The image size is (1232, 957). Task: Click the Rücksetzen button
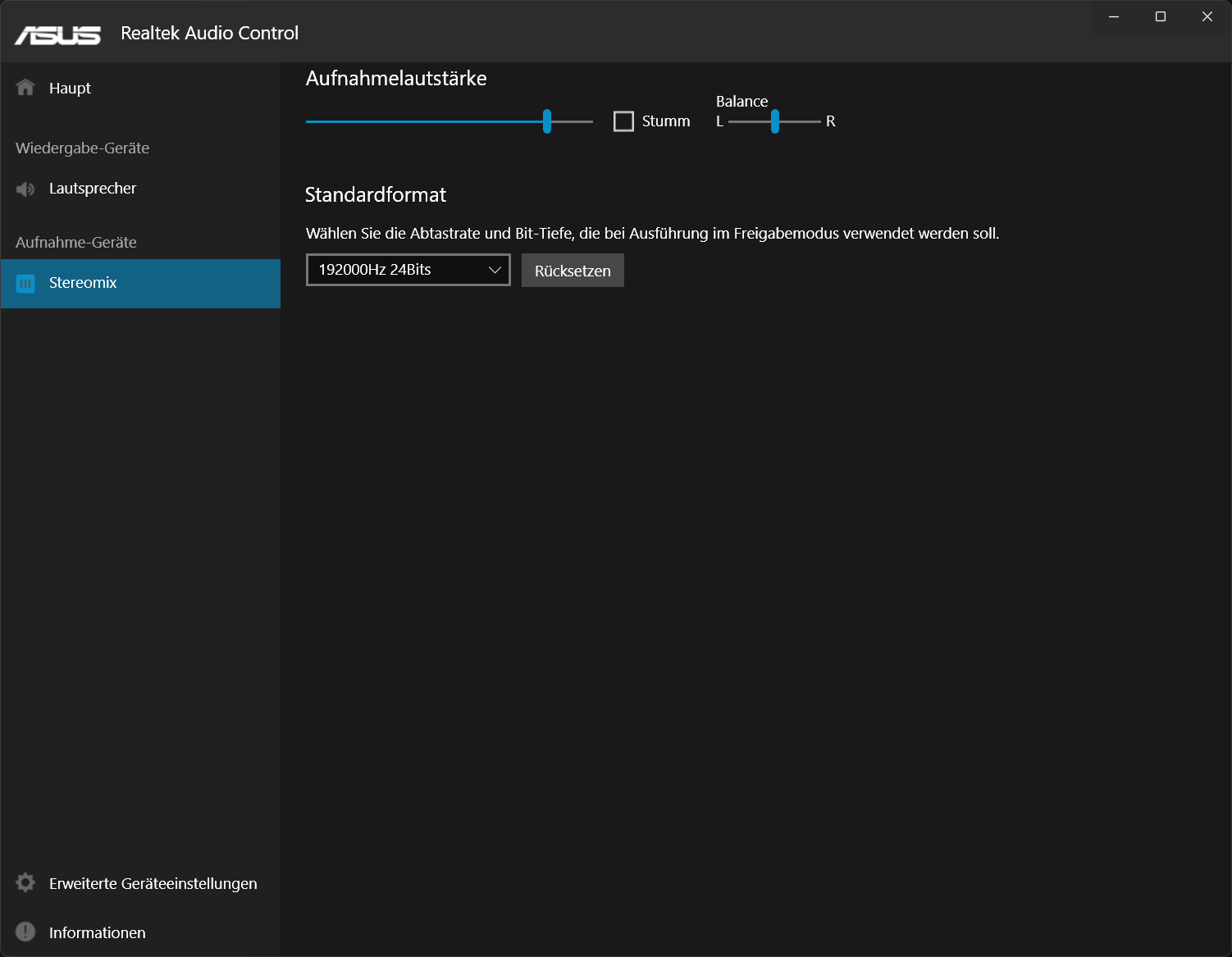click(573, 271)
